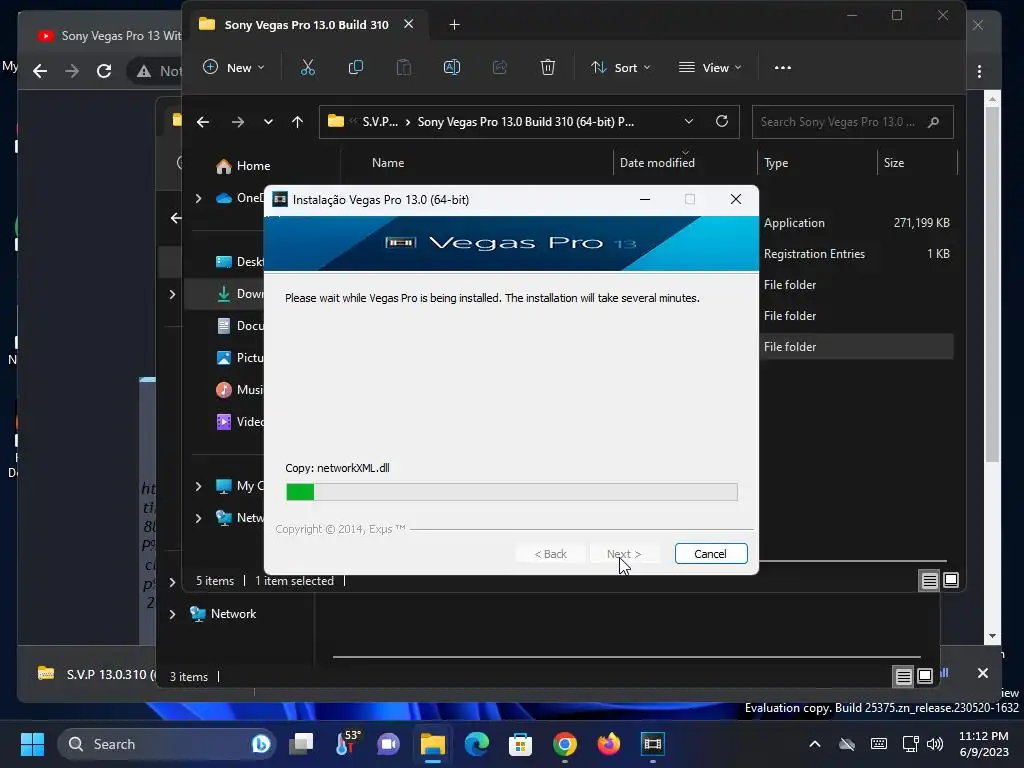1024x768 pixels.
Task: Open Pictures in the Explorer sidebar
Action: 240,358
